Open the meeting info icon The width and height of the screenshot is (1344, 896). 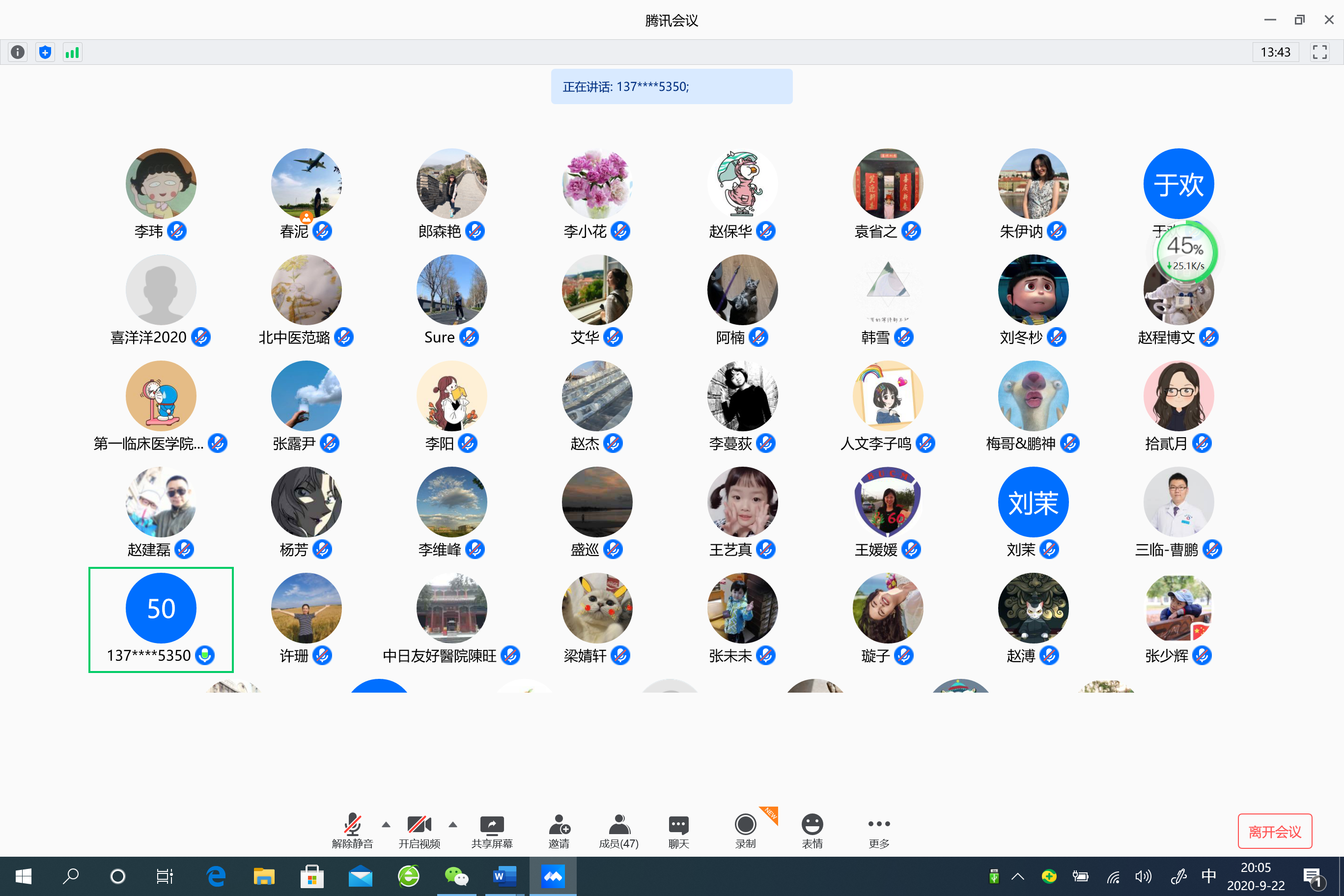tap(18, 53)
